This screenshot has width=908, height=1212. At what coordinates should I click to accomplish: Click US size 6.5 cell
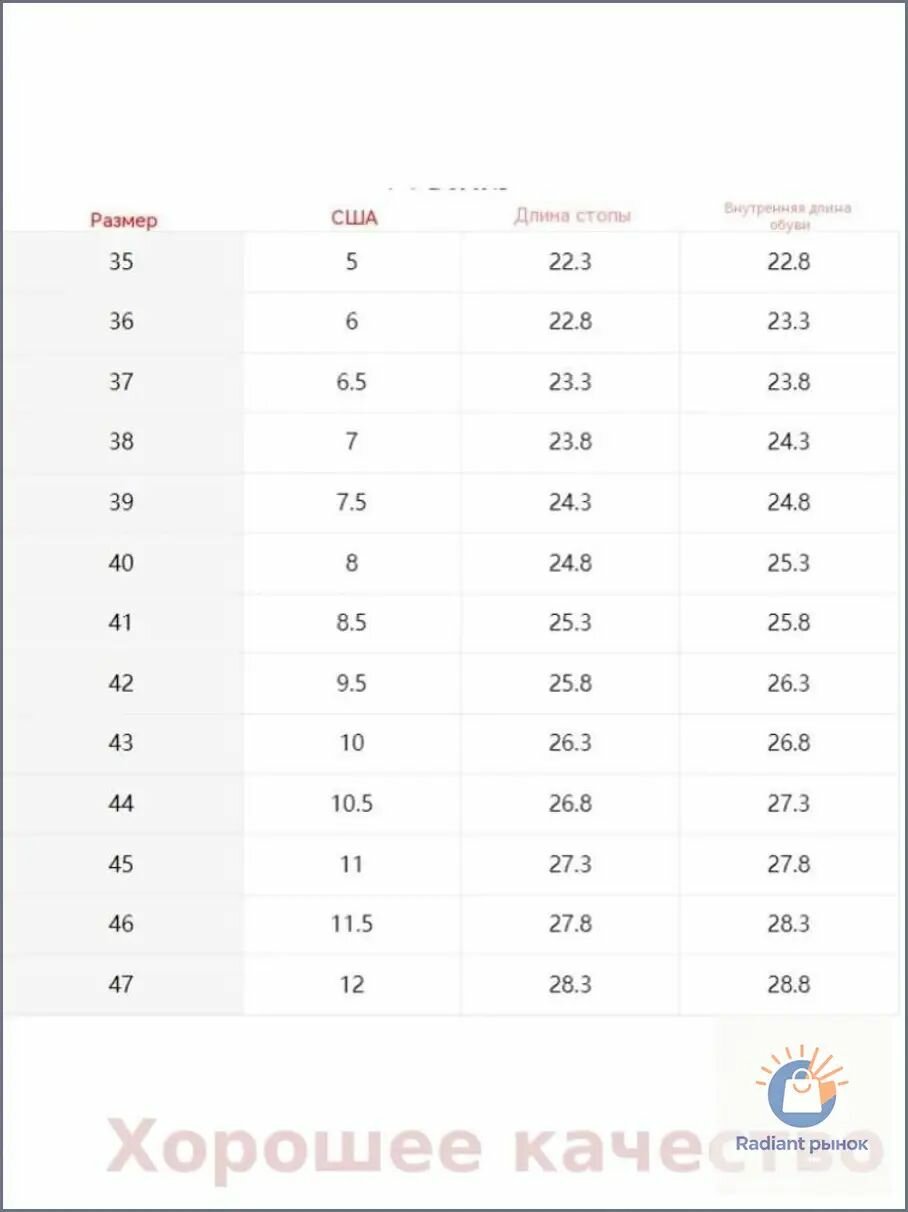(x=352, y=382)
